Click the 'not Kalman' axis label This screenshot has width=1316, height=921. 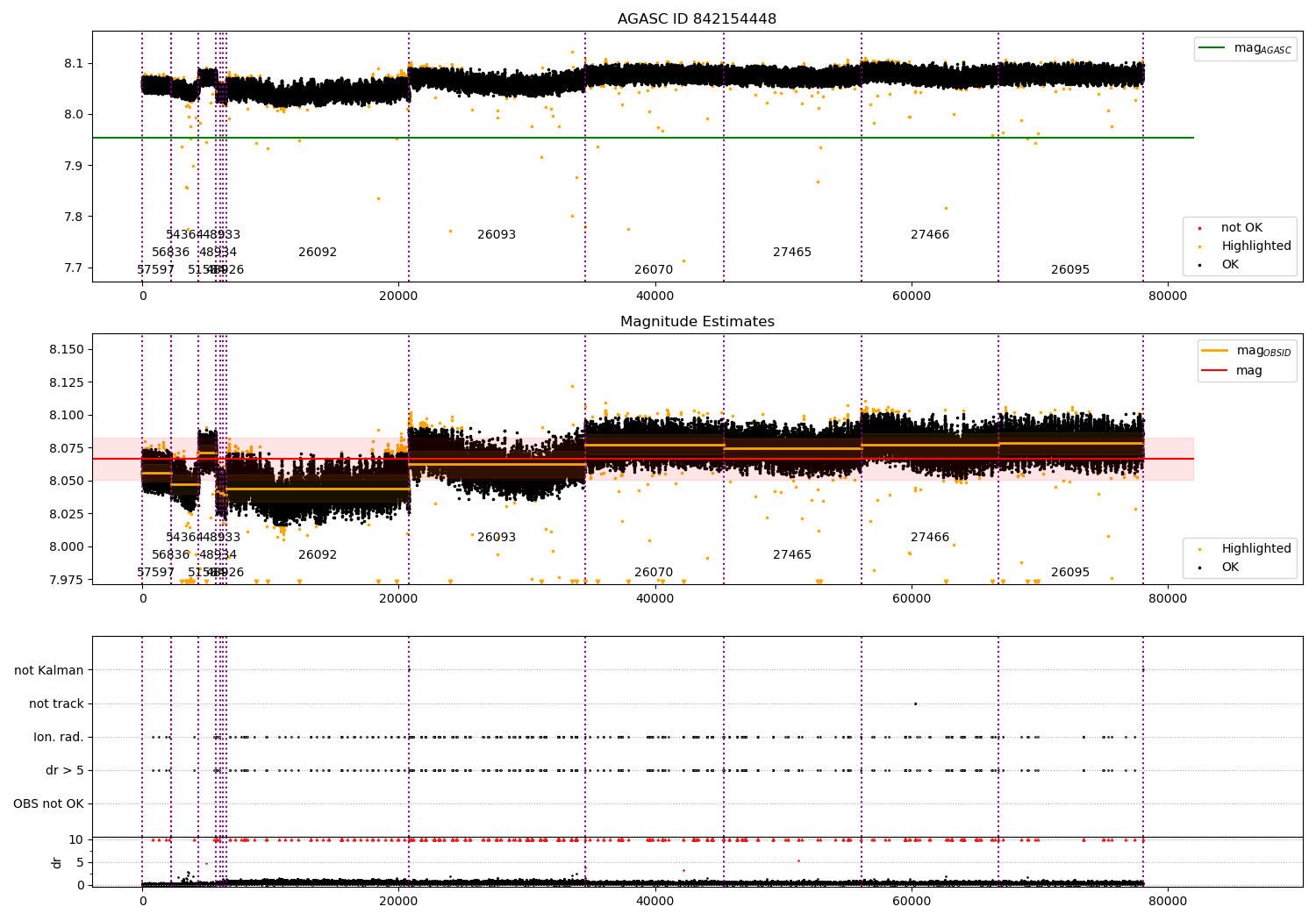49,671
